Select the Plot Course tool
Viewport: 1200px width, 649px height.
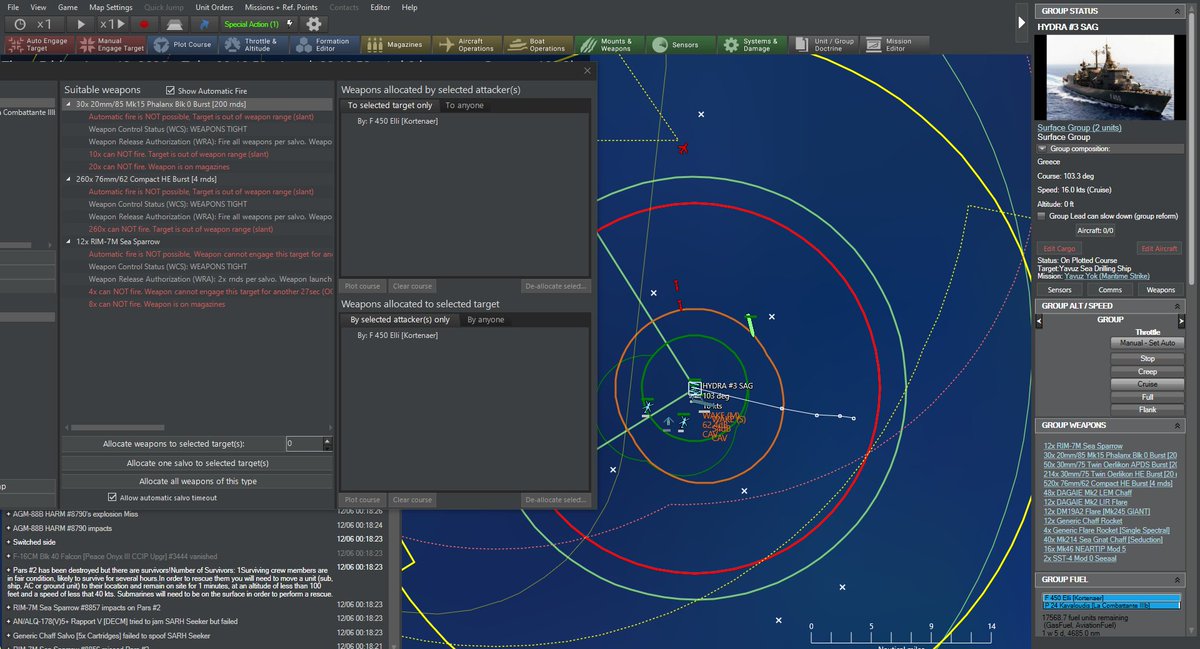click(x=184, y=45)
